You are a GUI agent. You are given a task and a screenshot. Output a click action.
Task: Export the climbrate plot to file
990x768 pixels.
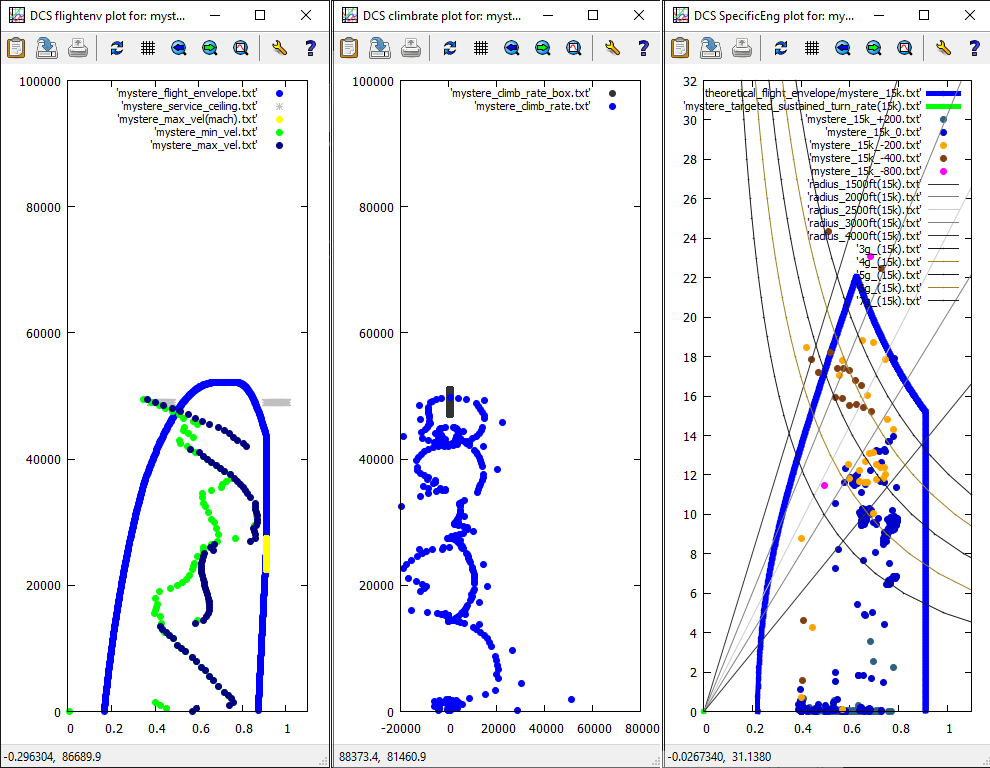point(380,47)
